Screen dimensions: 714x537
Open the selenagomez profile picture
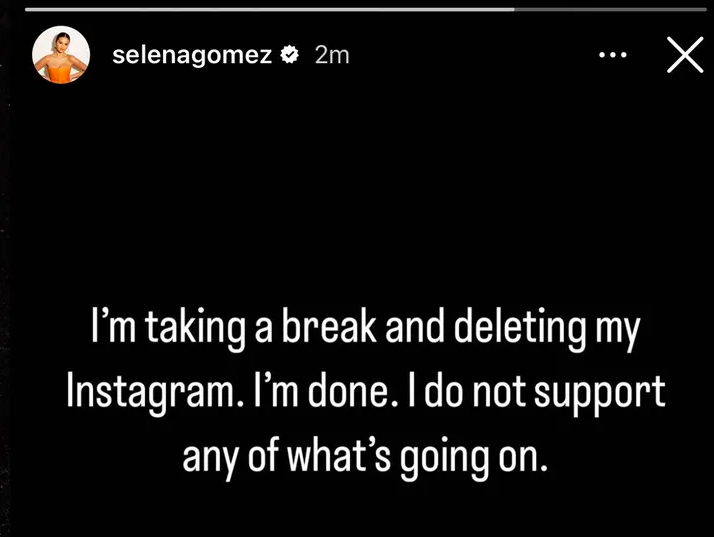coord(60,55)
